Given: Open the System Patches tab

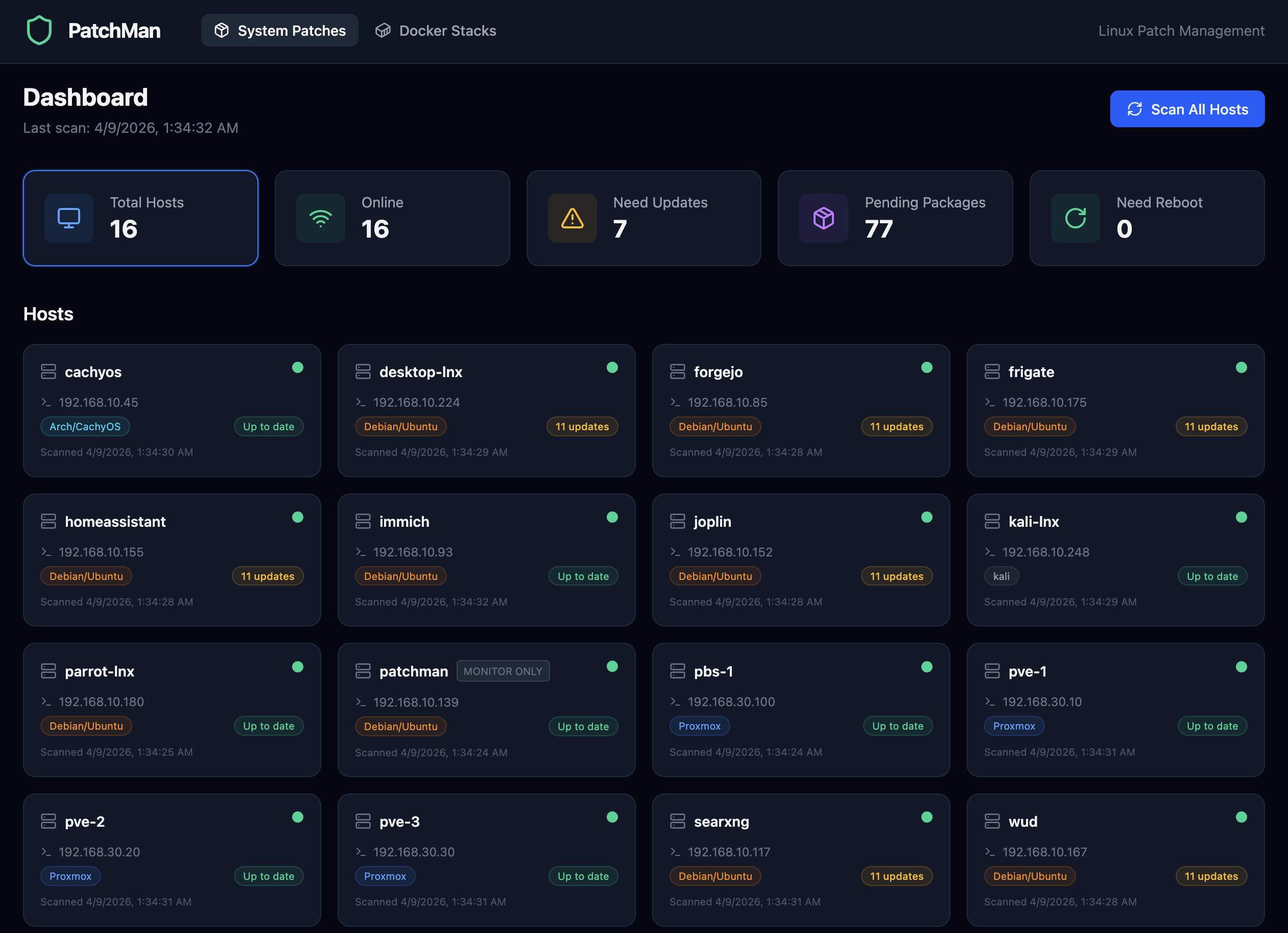Looking at the screenshot, I should 279,30.
